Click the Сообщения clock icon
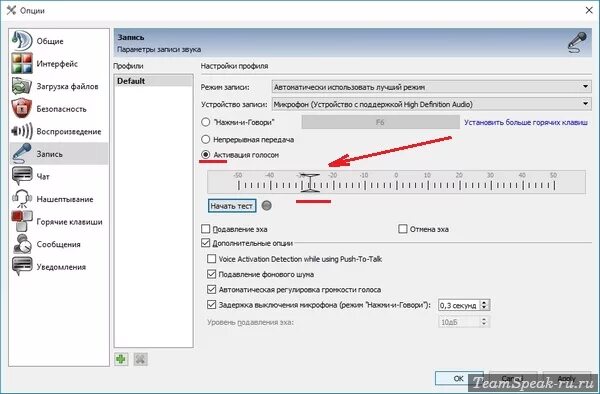This screenshot has width=600, height=394. click(x=22, y=244)
